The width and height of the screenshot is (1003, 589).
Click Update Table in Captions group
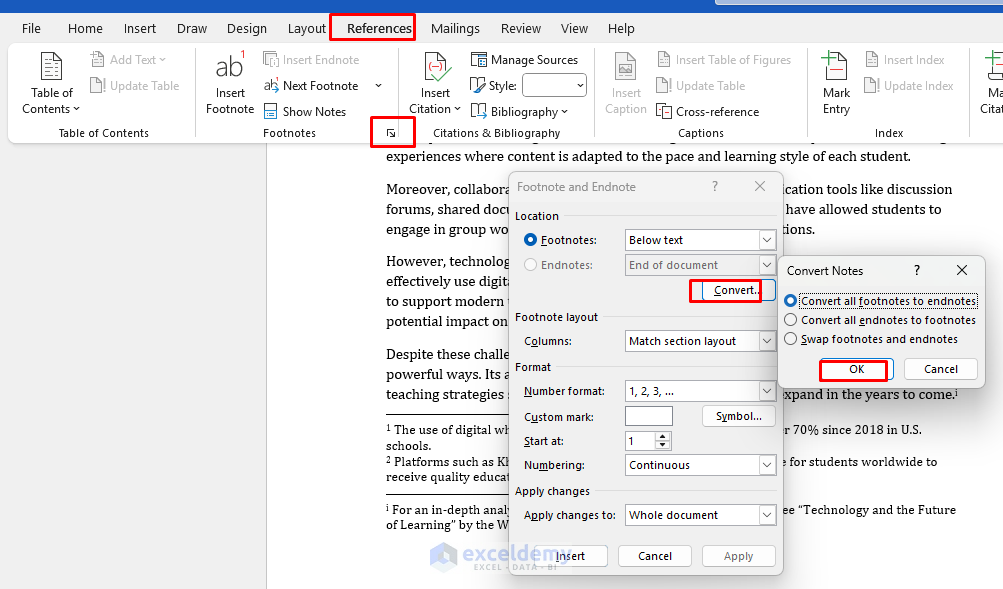tap(701, 86)
